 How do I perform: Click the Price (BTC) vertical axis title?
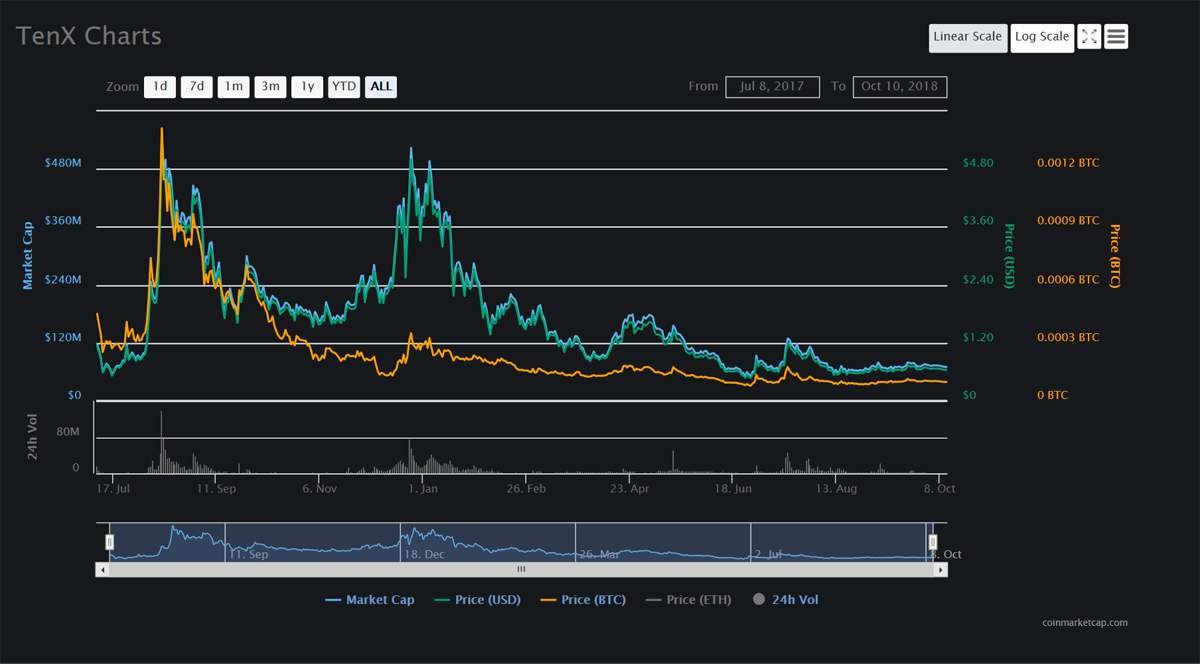coord(1115,256)
